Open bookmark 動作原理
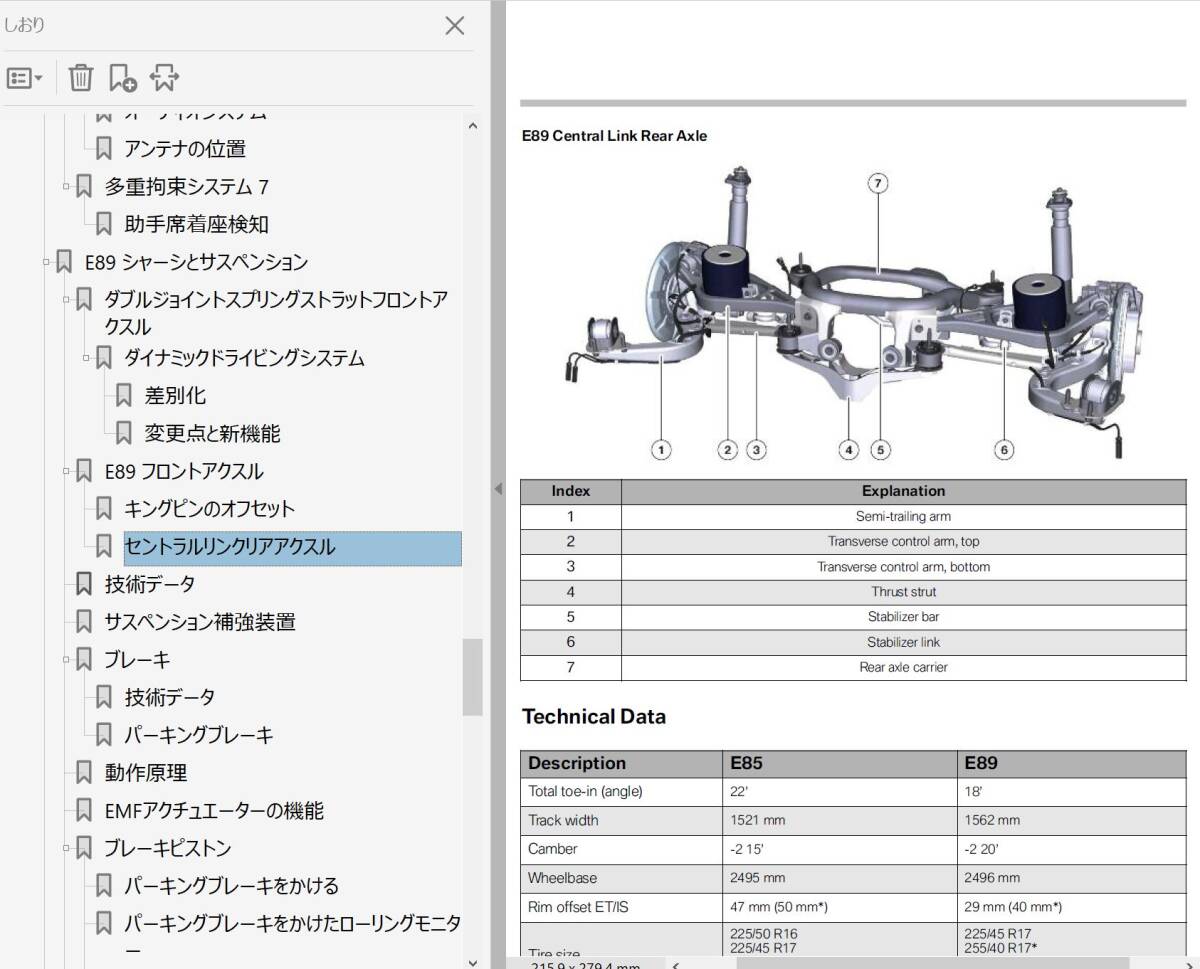 (146, 773)
